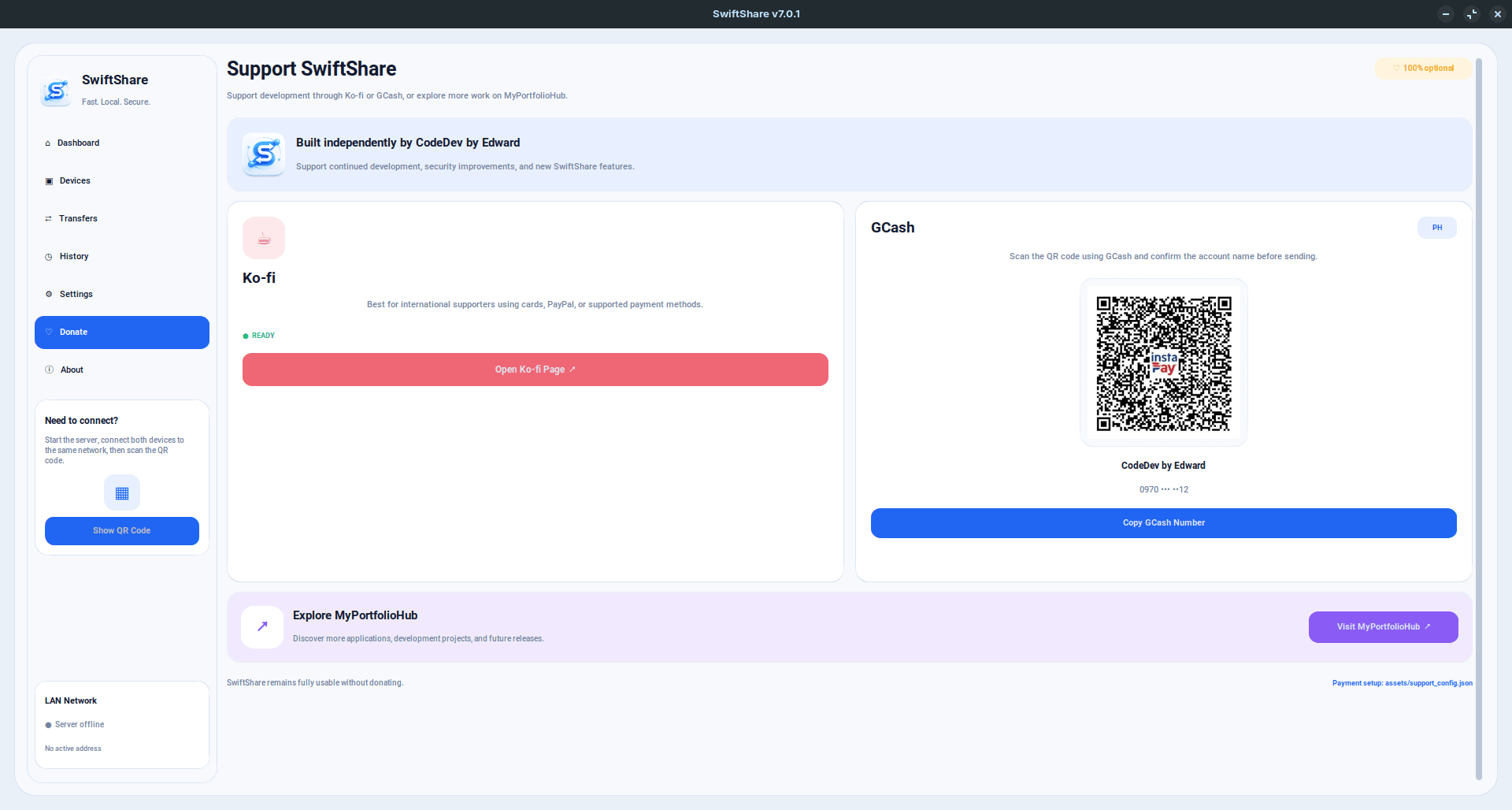Viewport: 1512px width, 810px height.
Task: Click the SwiftShare v7.0.1 window title
Action: click(x=756, y=14)
